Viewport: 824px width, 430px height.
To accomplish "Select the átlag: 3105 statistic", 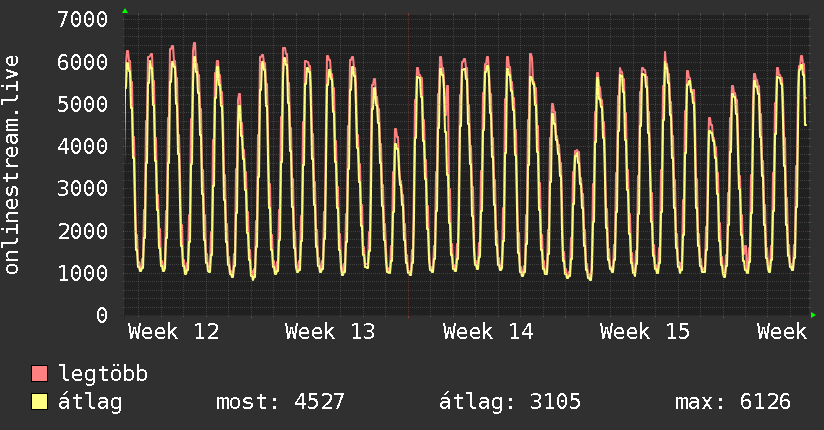I will (510, 402).
